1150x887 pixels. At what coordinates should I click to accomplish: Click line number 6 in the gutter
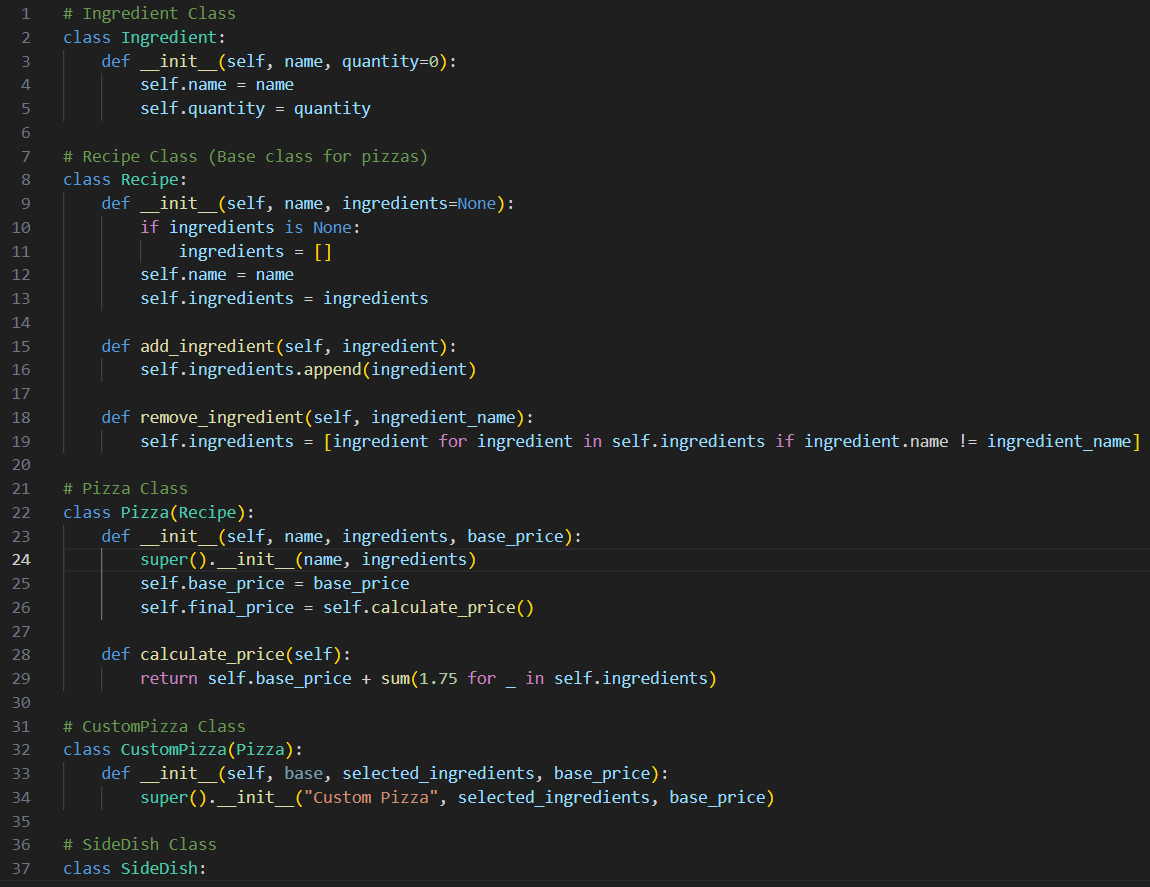tap(26, 133)
